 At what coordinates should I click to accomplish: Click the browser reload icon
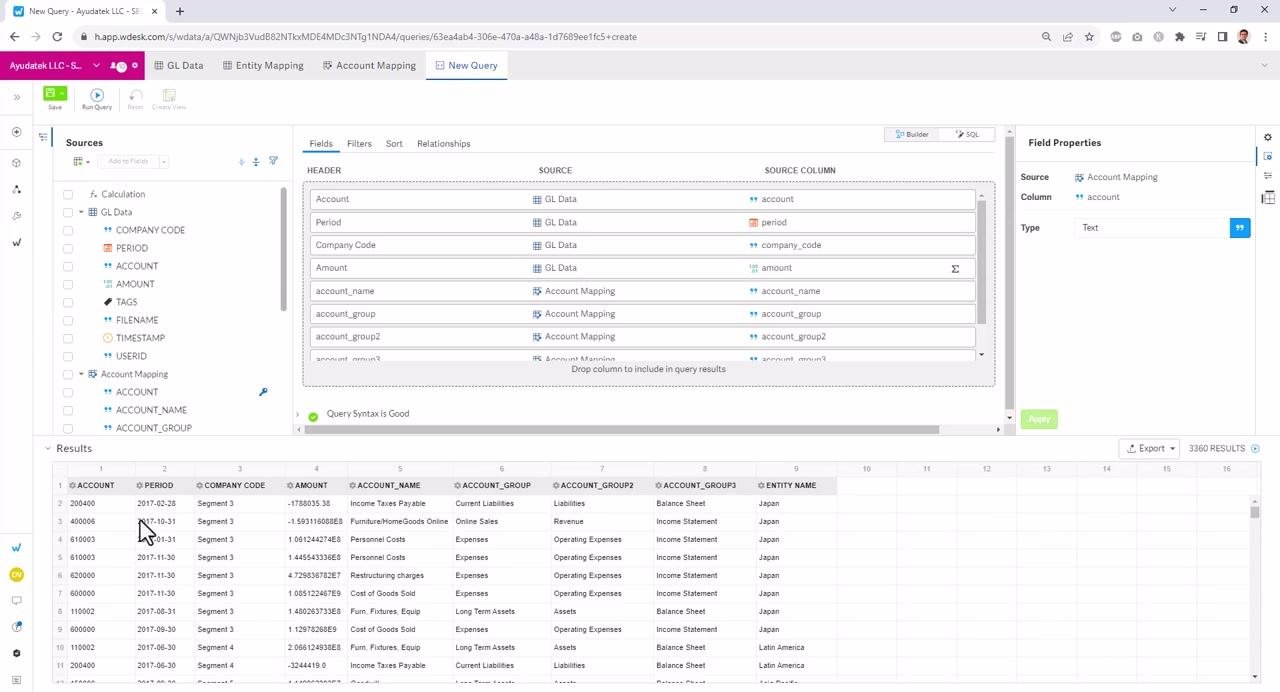tap(58, 37)
